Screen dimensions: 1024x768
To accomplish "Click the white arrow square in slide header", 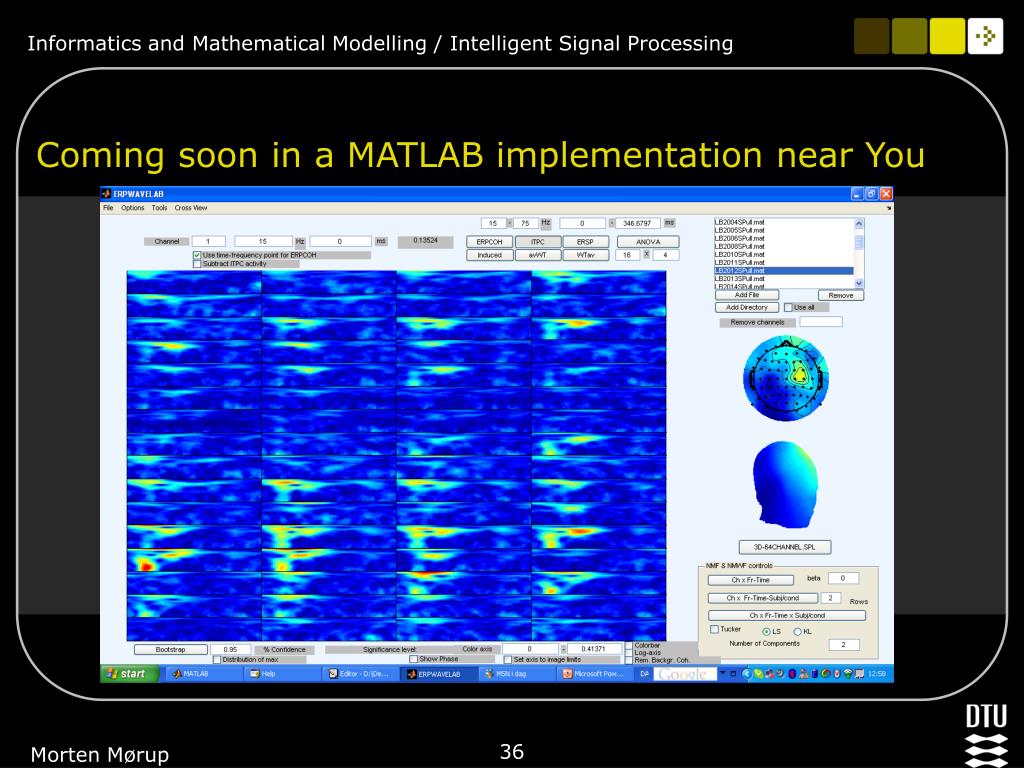I will (x=985, y=36).
